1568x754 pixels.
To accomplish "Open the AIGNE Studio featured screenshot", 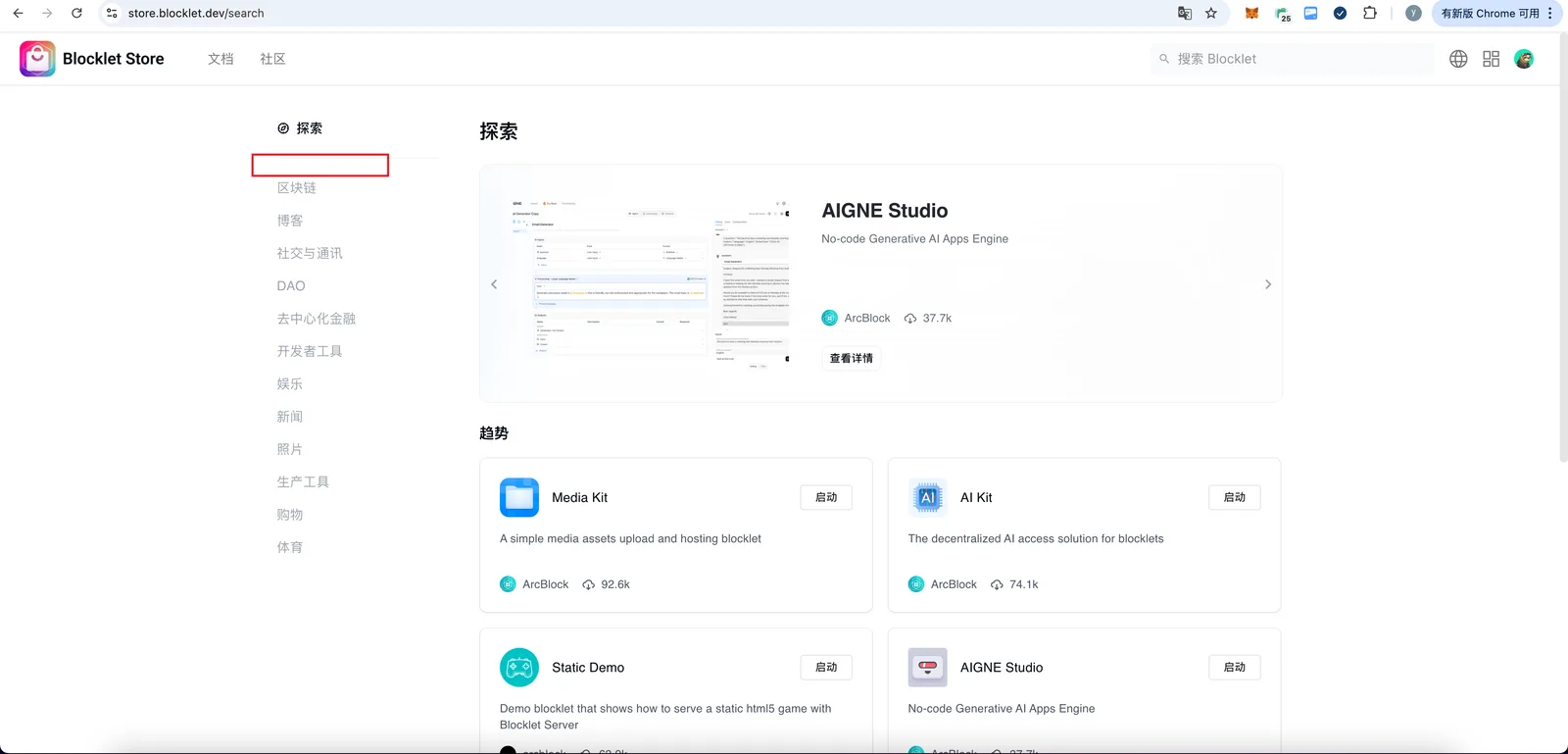I will pos(650,284).
